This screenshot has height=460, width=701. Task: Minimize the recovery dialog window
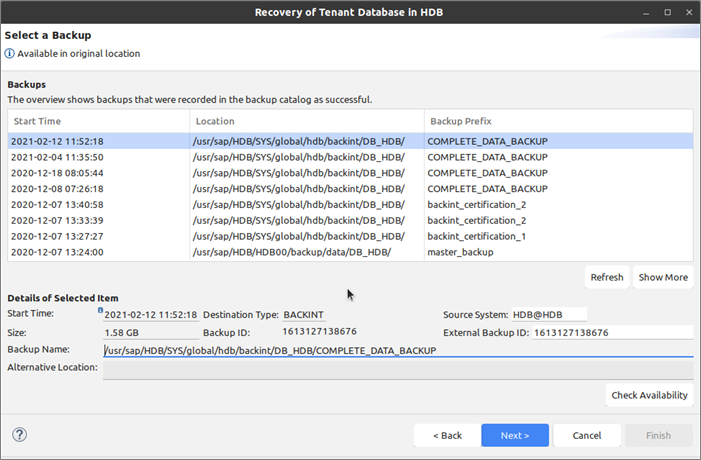[646, 13]
